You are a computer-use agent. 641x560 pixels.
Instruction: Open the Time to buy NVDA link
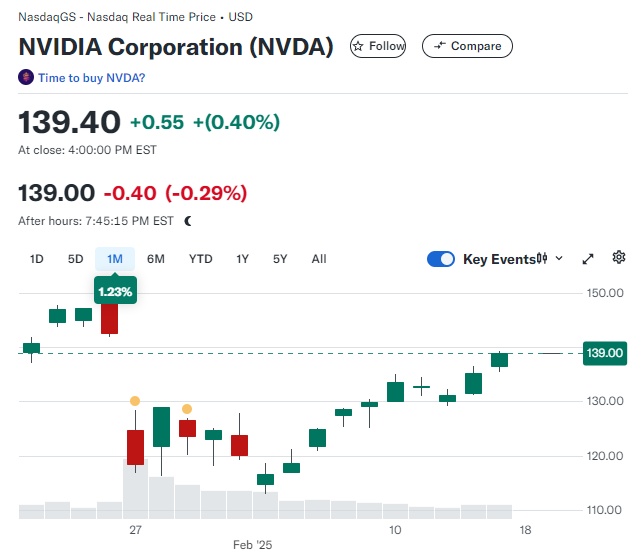pyautogui.click(x=91, y=77)
